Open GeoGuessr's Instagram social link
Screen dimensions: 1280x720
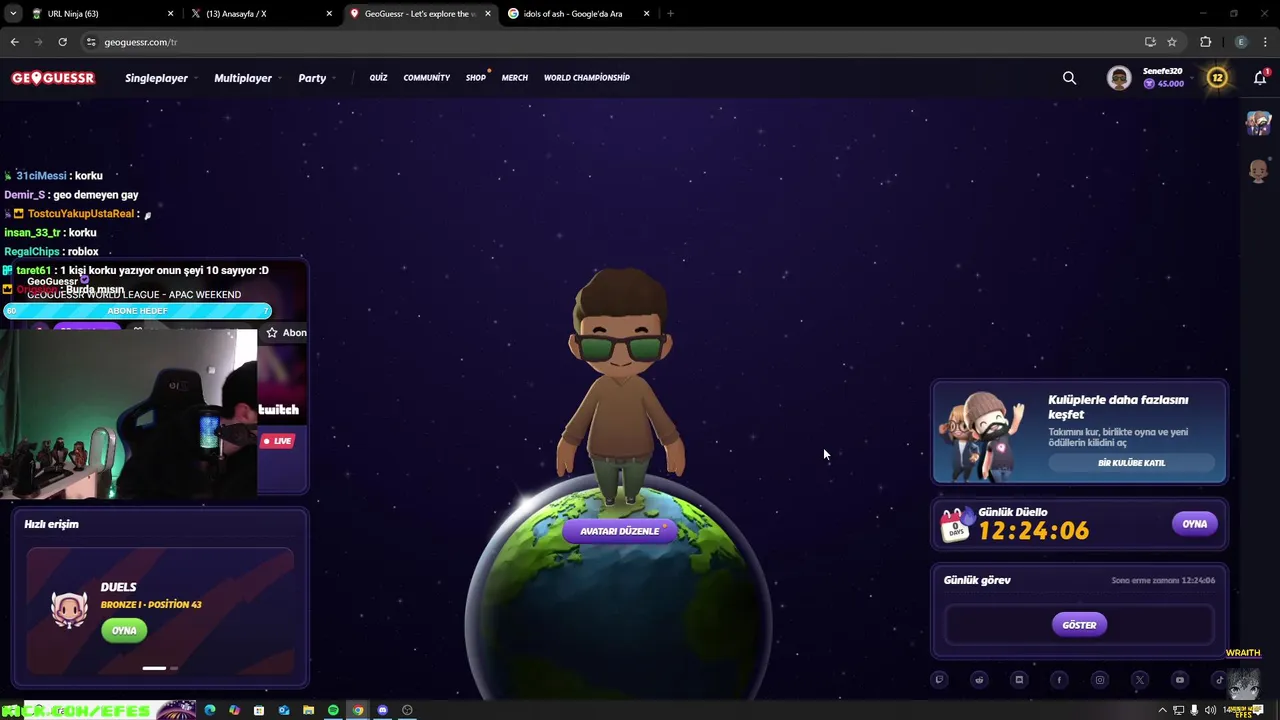(x=1099, y=680)
